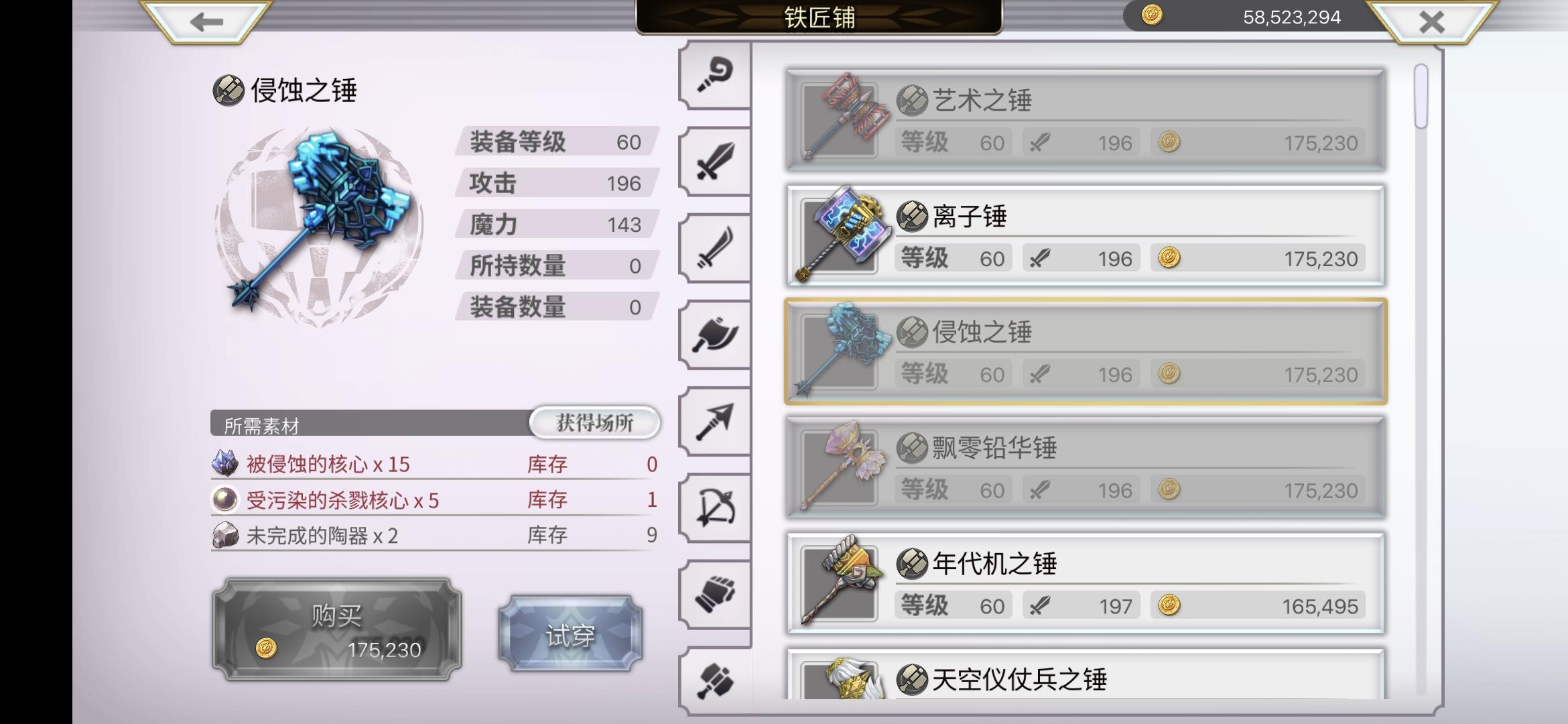
Task: Try on the weapon with 试穿
Action: (x=570, y=633)
